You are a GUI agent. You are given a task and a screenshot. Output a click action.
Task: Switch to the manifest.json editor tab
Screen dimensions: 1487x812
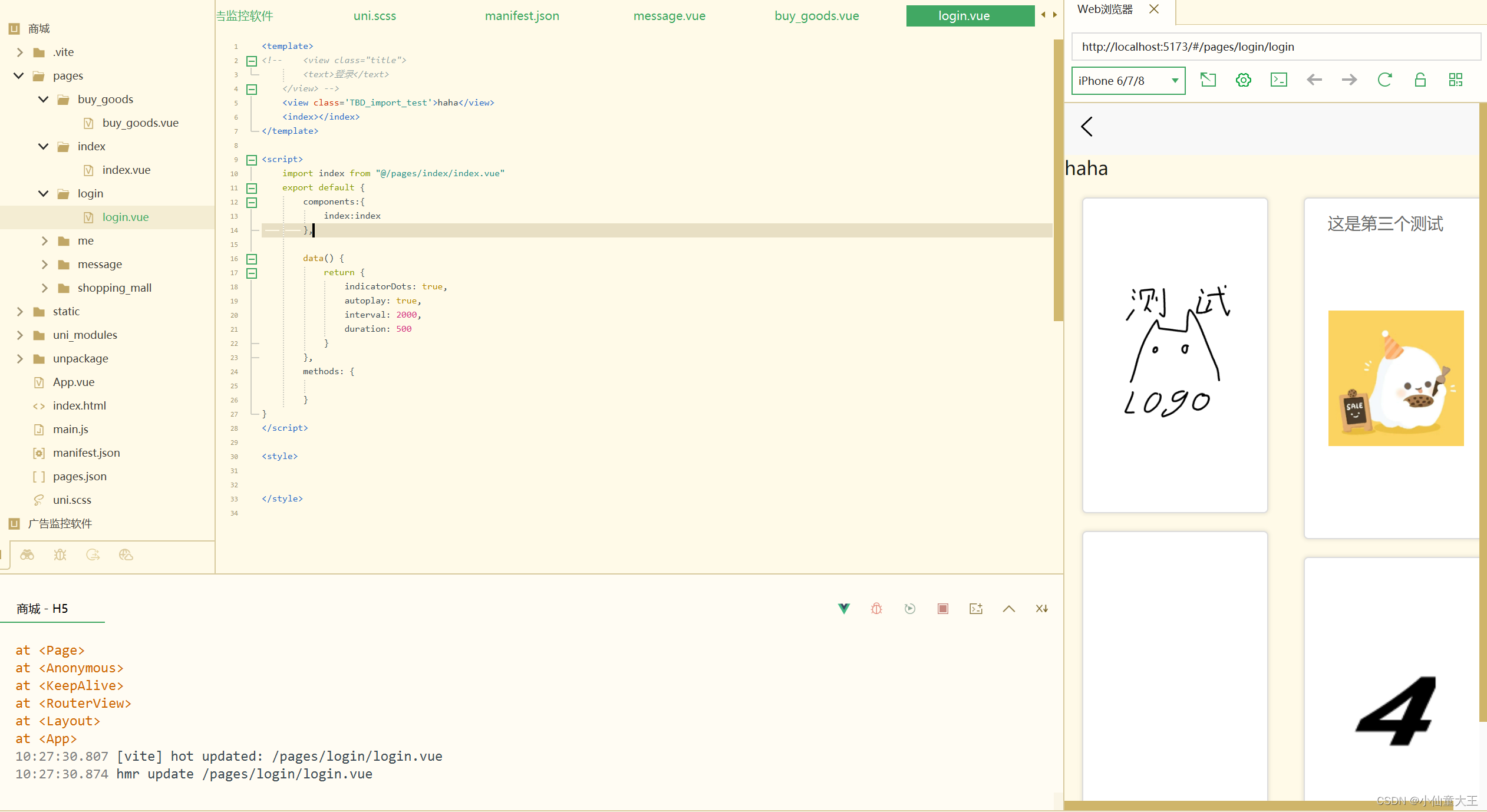(522, 16)
